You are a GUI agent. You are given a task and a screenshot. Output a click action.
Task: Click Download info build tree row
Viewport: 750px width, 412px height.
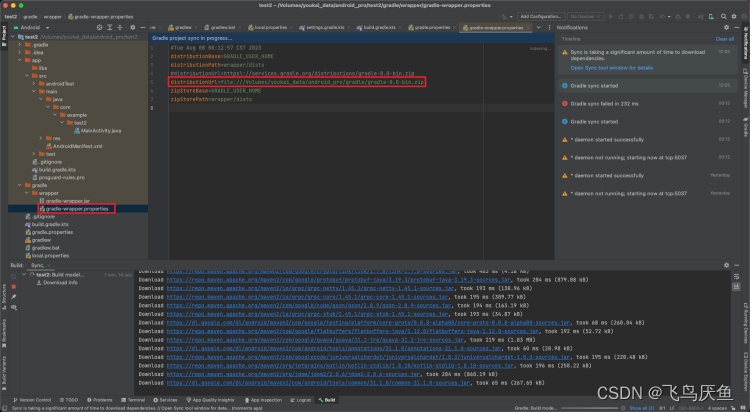[57, 283]
